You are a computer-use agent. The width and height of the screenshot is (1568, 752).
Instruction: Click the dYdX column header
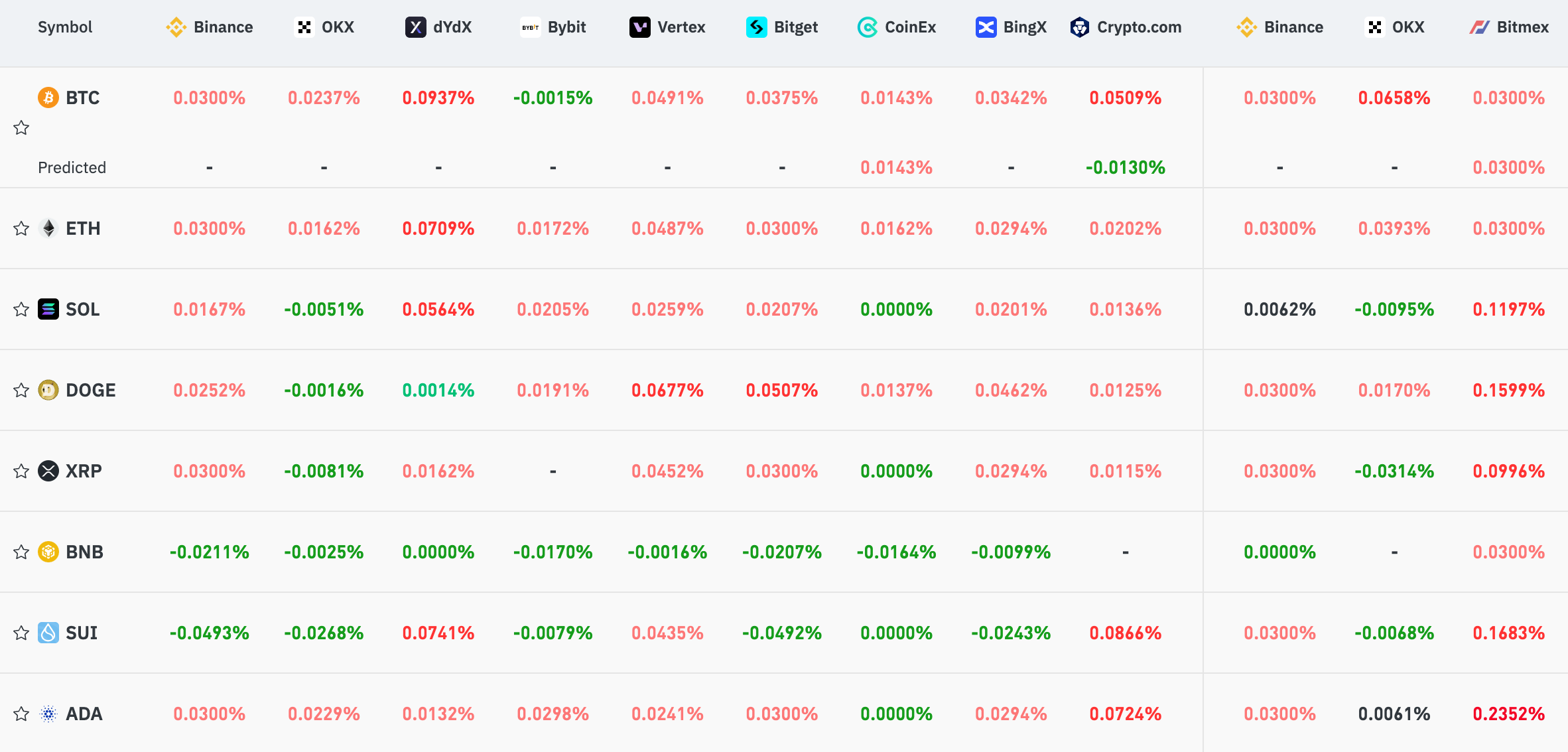tap(438, 27)
